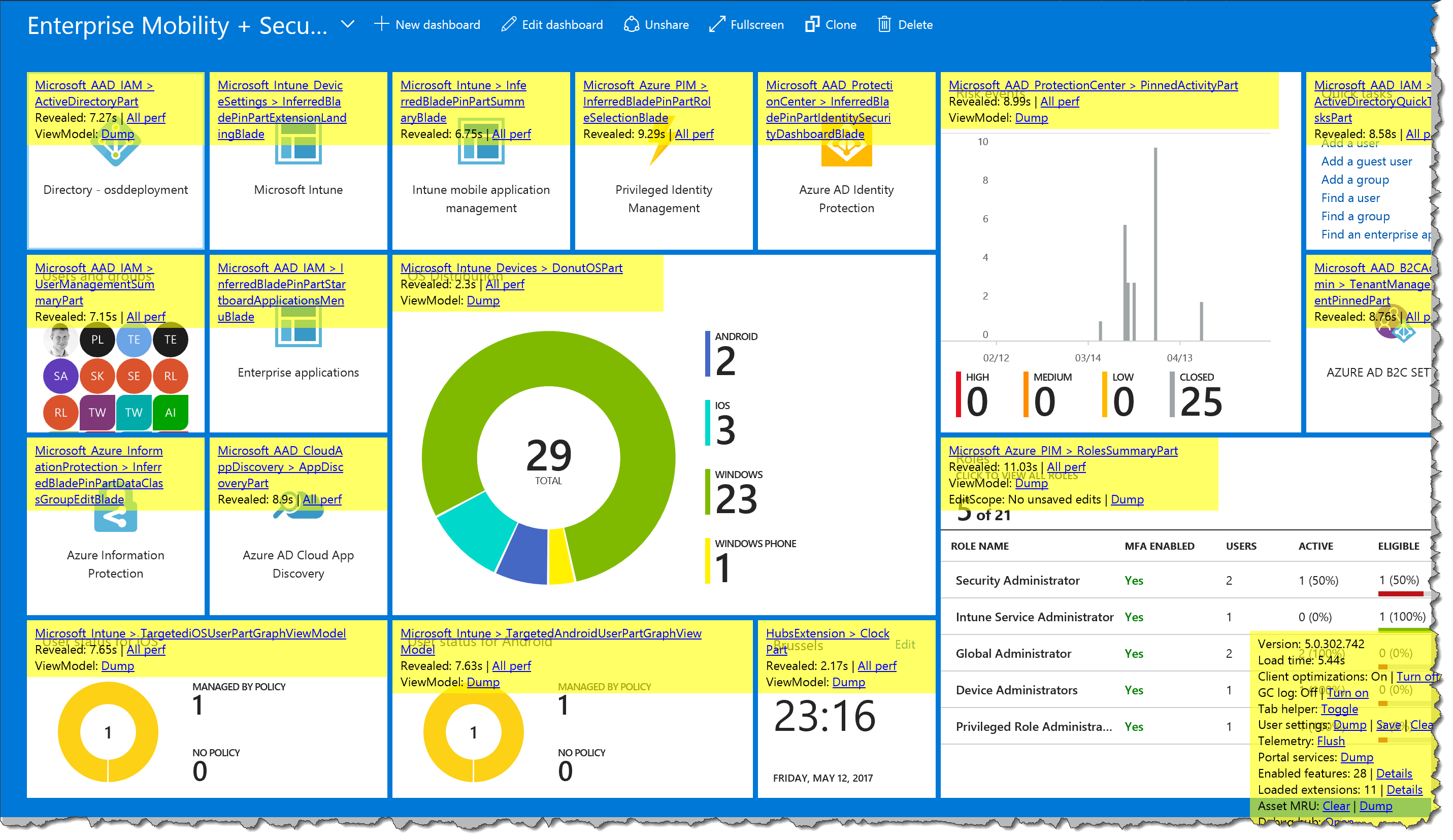Image resolution: width=1453 pixels, height=840 pixels.
Task: Click the Edit dashboard pencil icon
Action: coord(509,24)
